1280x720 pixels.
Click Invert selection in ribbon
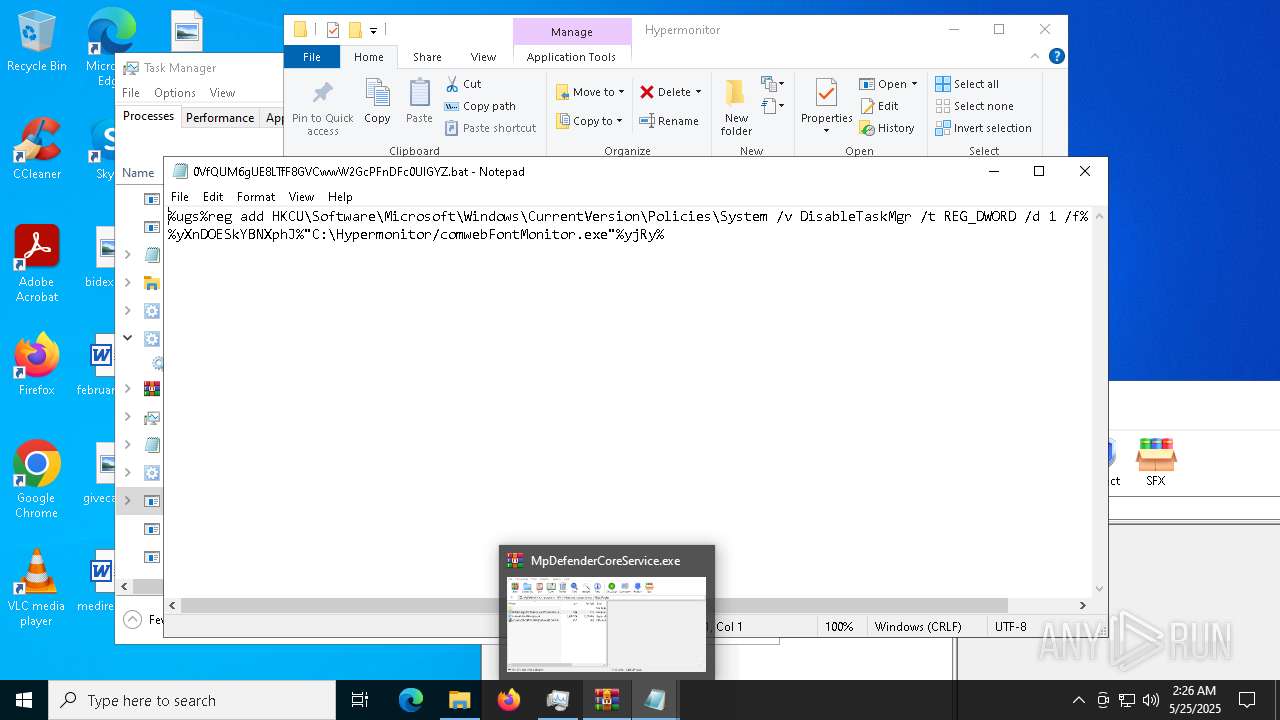(983, 128)
